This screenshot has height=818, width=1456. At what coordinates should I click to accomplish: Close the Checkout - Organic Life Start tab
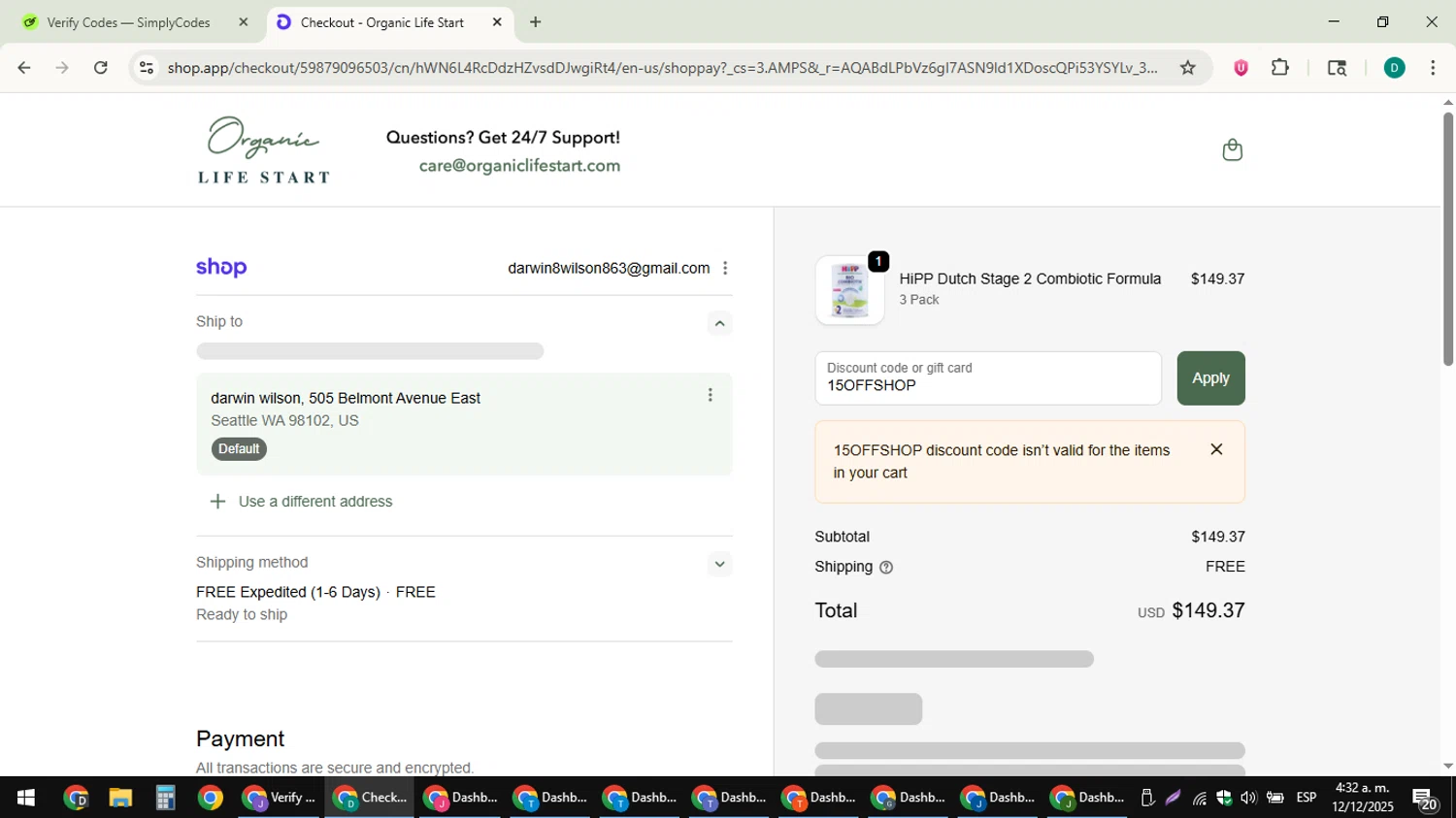click(x=497, y=22)
